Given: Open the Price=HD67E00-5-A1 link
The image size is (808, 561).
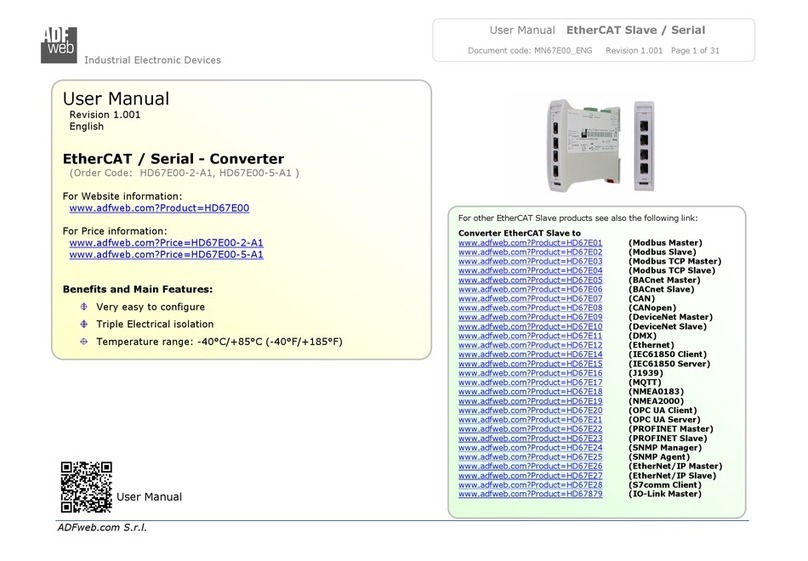Looking at the screenshot, I should tap(166, 254).
